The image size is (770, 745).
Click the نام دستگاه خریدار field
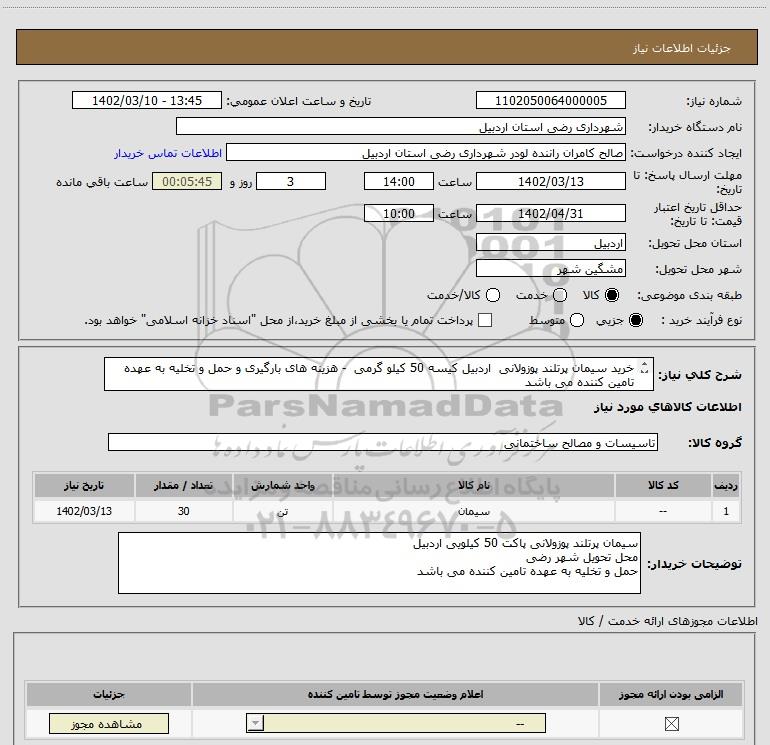(401, 126)
